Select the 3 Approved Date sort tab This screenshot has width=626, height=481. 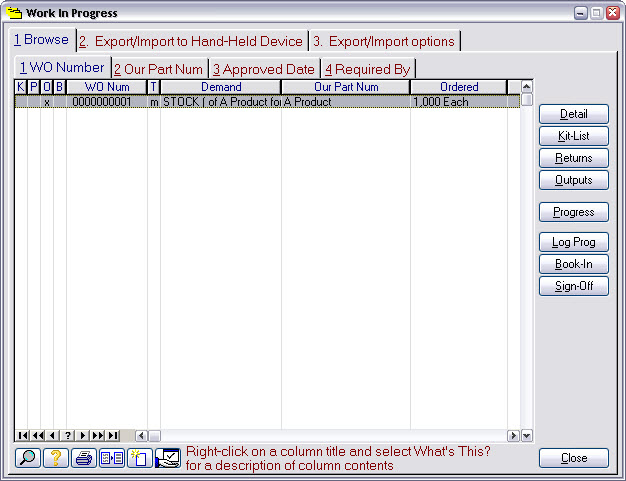263,69
